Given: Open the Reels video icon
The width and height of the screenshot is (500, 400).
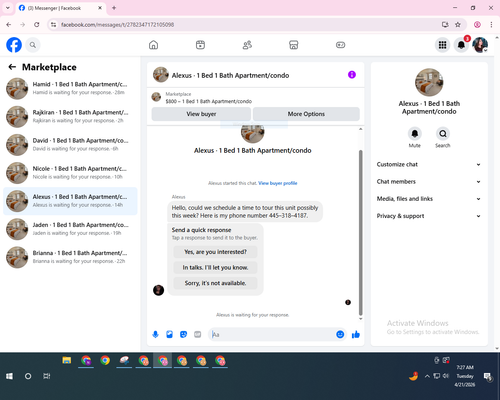Looking at the screenshot, I should point(200,45).
